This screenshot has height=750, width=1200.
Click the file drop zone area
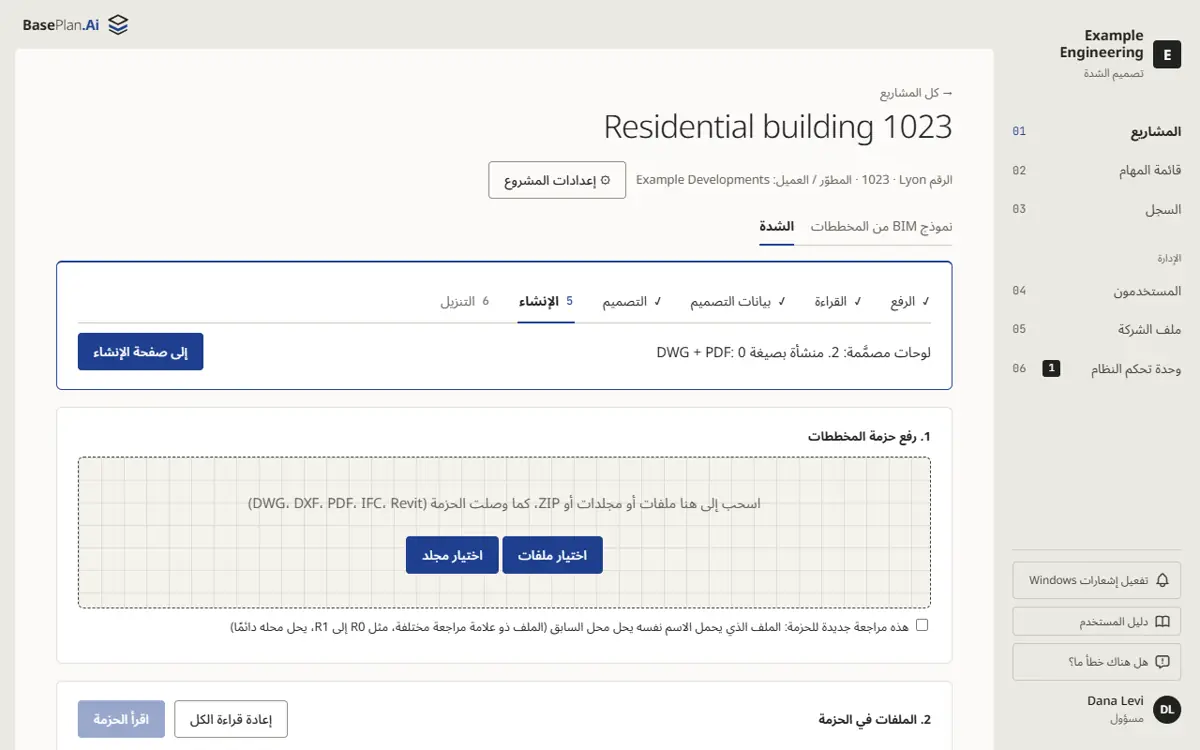click(504, 533)
